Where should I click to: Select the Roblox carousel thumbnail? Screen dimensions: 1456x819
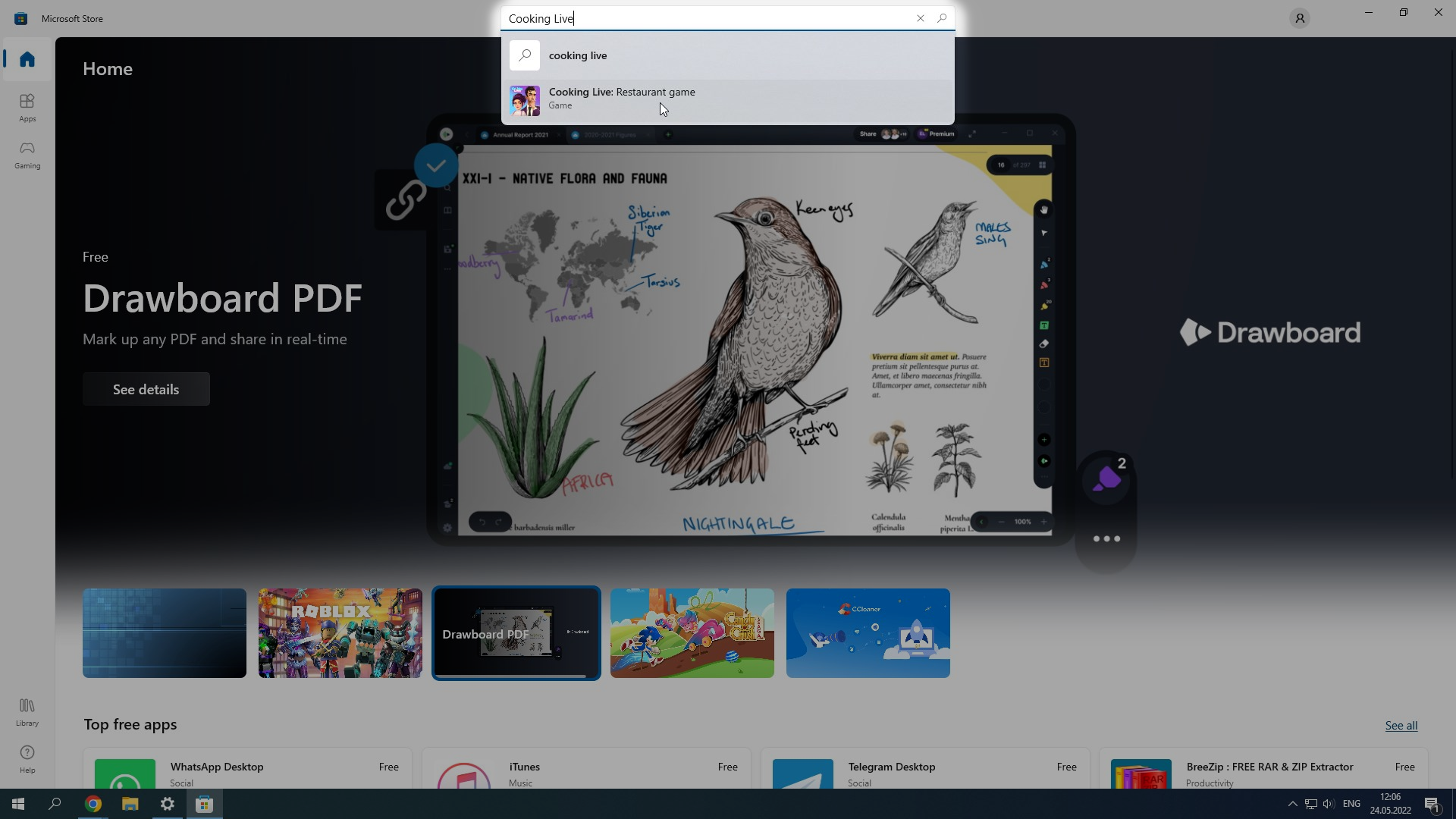(x=340, y=633)
